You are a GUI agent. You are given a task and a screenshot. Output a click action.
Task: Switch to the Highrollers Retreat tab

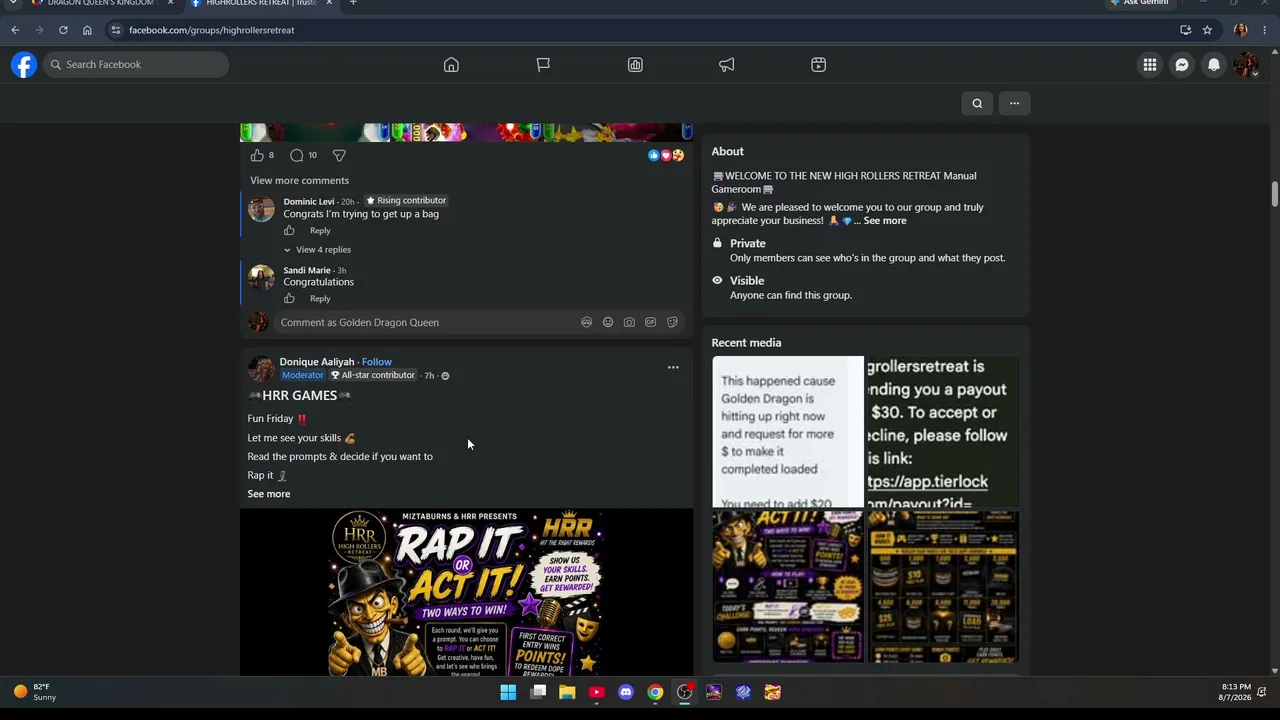pos(262,4)
